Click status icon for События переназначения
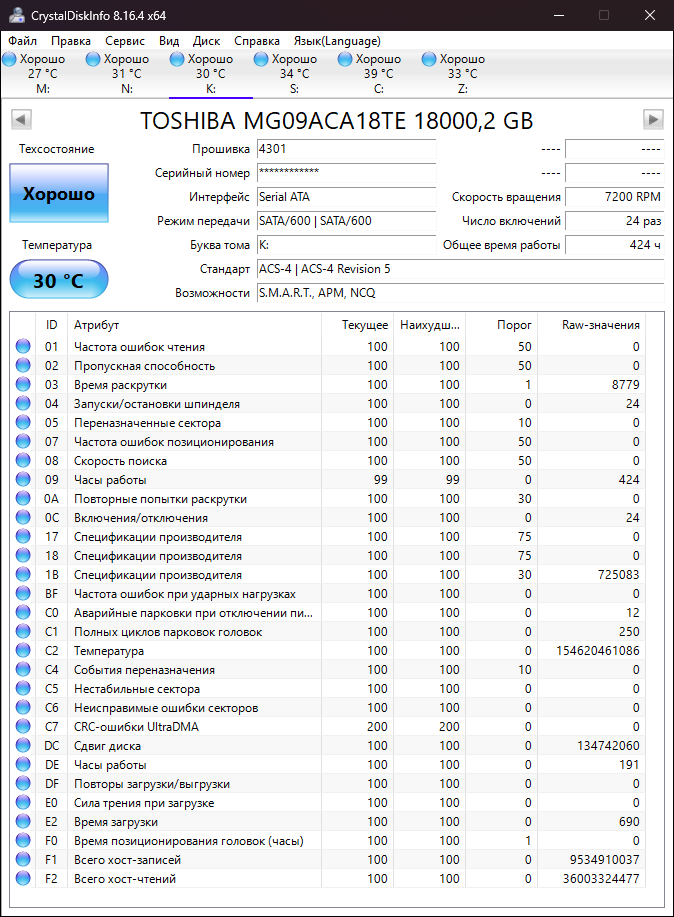Image resolution: width=674 pixels, height=917 pixels. [x=23, y=670]
